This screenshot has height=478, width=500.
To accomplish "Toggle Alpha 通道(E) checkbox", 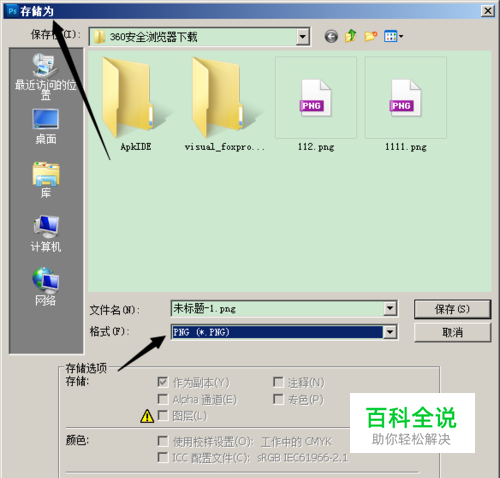I will pyautogui.click(x=163, y=399).
